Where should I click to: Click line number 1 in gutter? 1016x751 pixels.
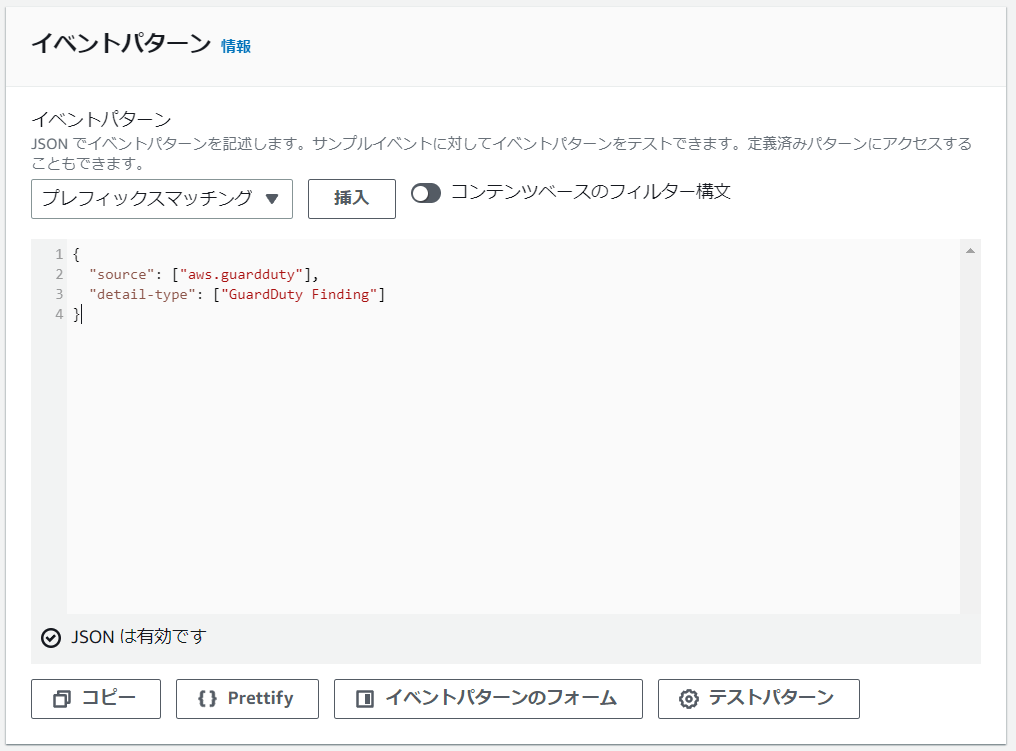[x=59, y=254]
